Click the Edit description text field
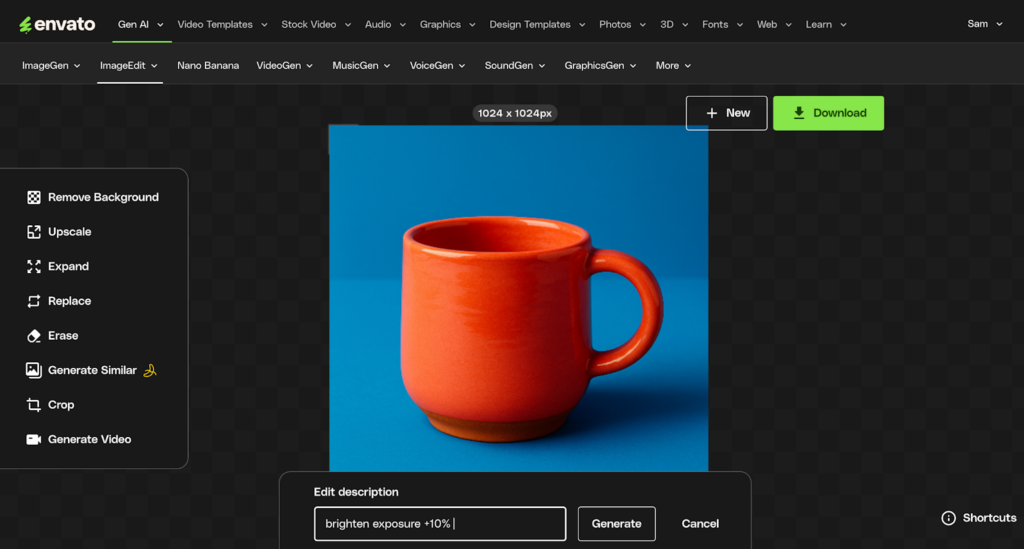Viewport: 1024px width, 549px height. tap(439, 523)
